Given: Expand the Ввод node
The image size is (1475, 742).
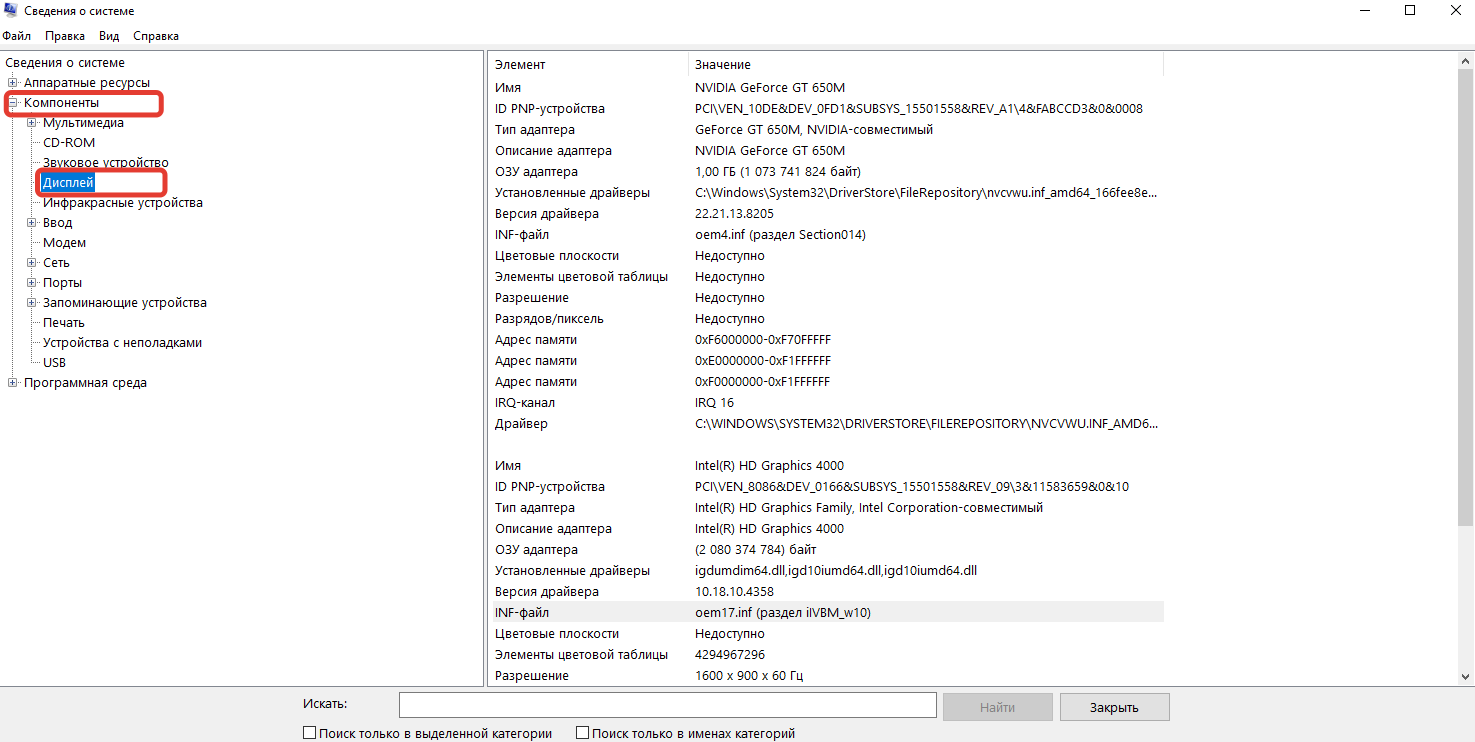Looking at the screenshot, I should (x=32, y=223).
